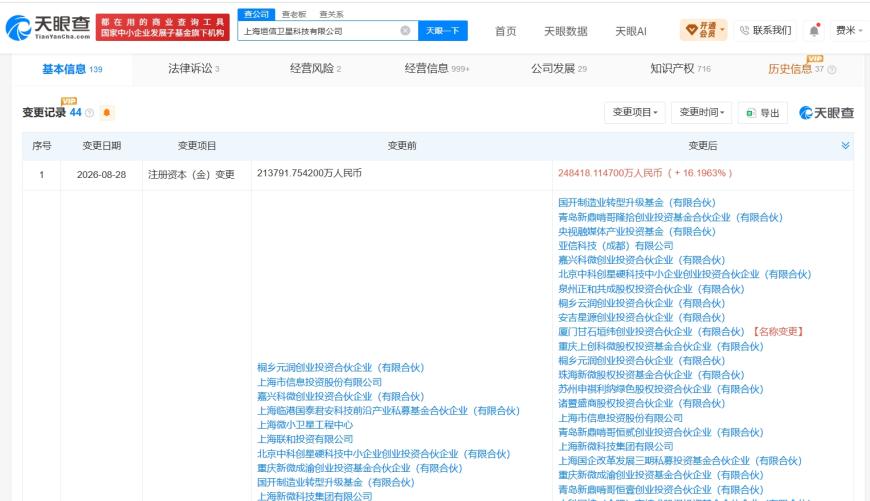Click the help icon next to 变更记录 44
The height and width of the screenshot is (501, 870).
[89, 113]
